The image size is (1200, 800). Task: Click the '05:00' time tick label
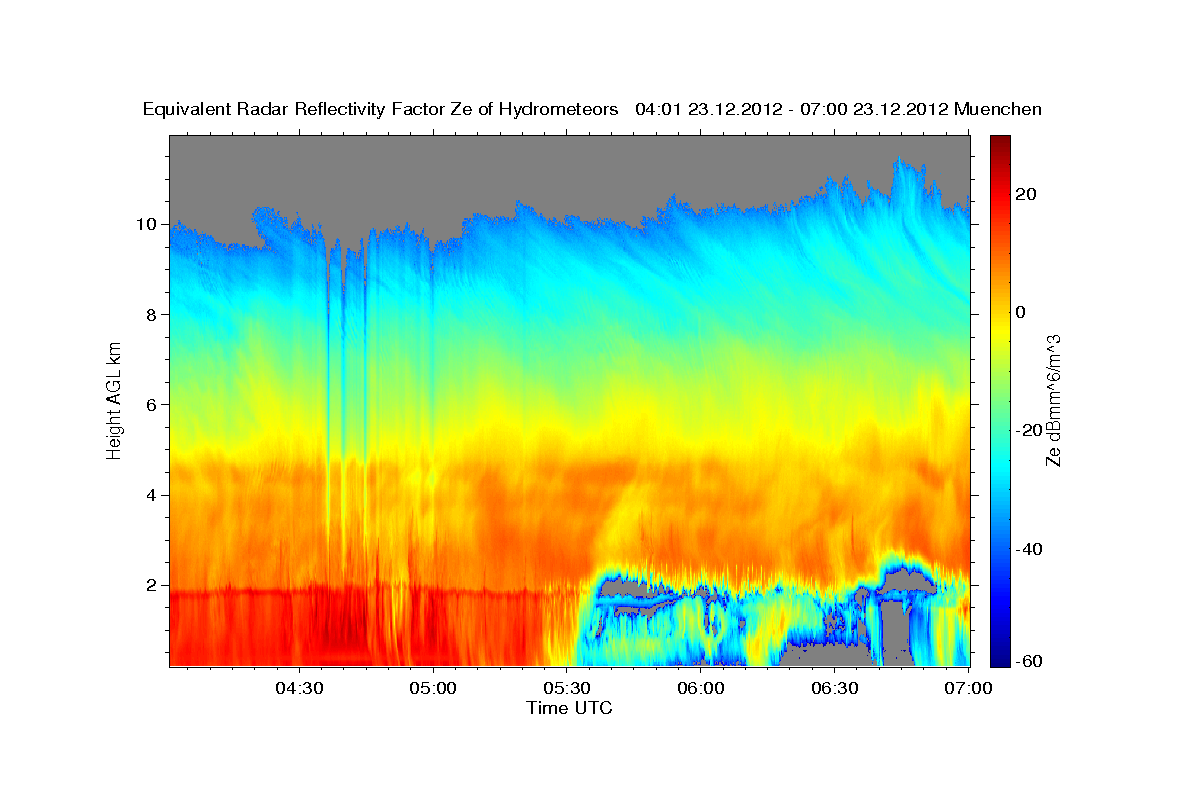pyautogui.click(x=433, y=688)
